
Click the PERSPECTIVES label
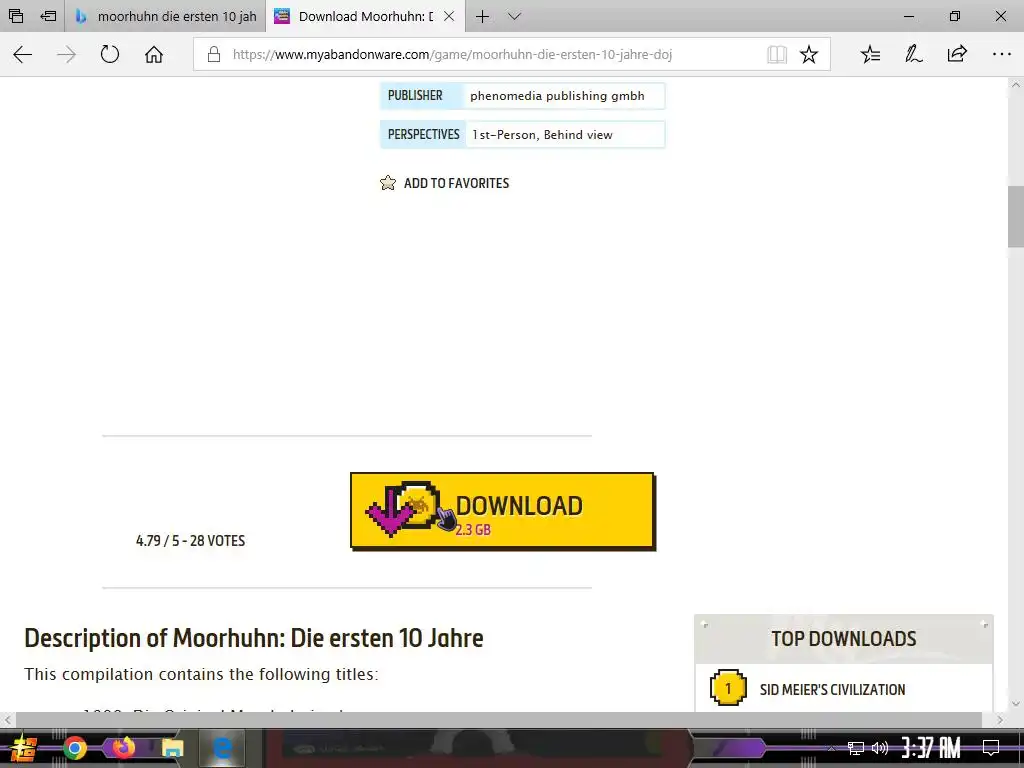pyautogui.click(x=423, y=135)
